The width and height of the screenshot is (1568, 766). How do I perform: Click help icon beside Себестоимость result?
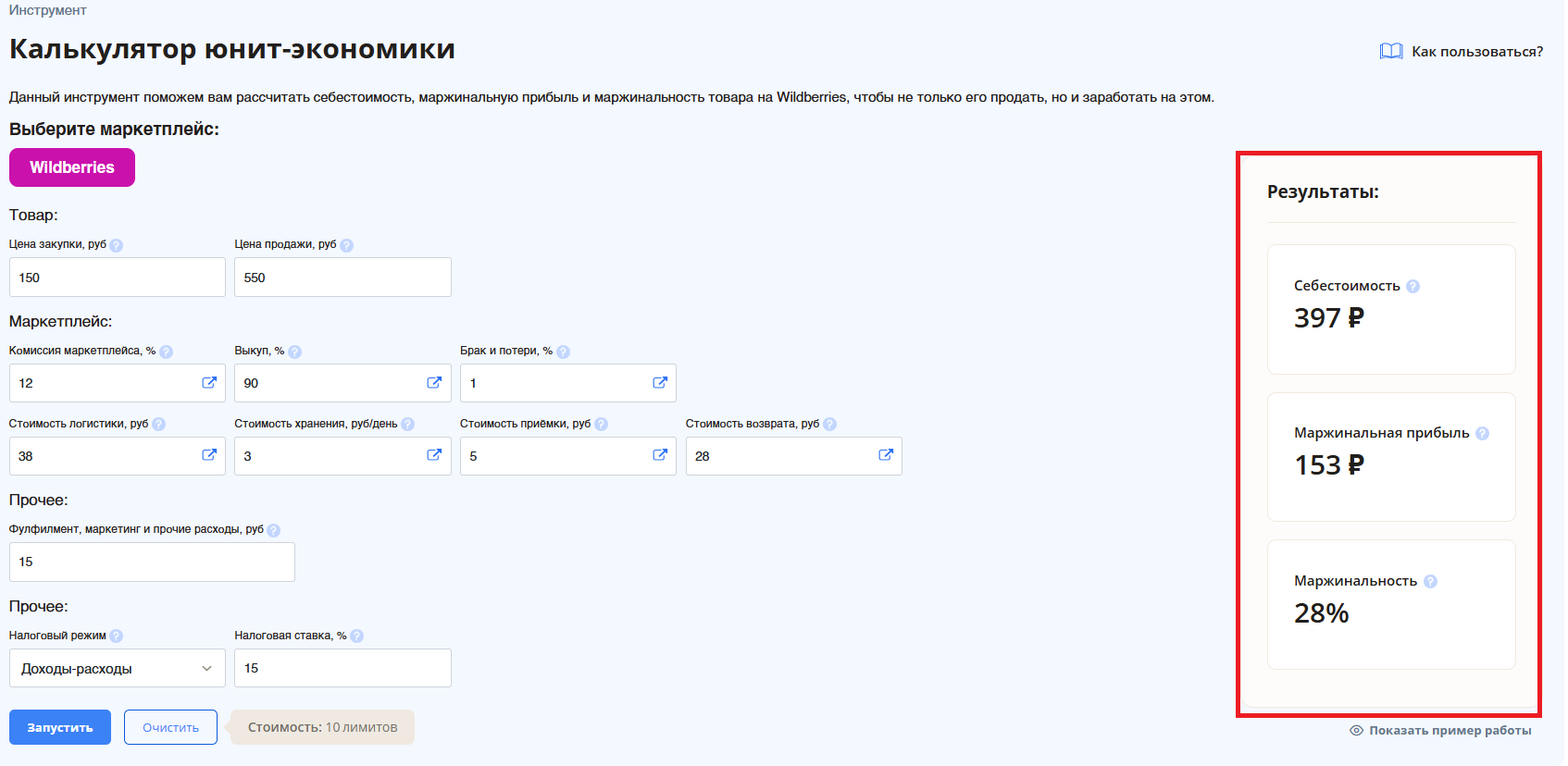click(1412, 287)
